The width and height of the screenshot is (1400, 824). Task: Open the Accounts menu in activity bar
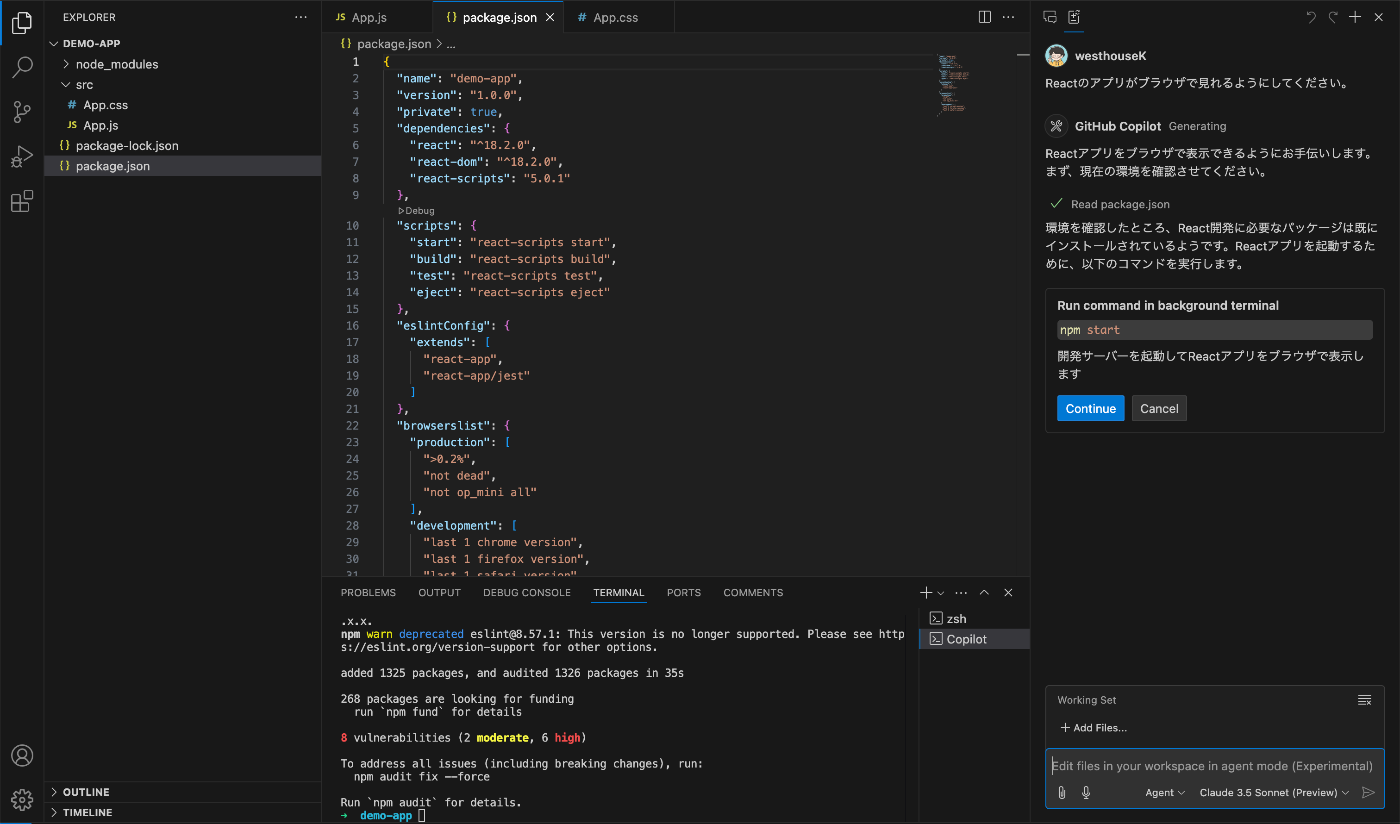pyautogui.click(x=21, y=755)
